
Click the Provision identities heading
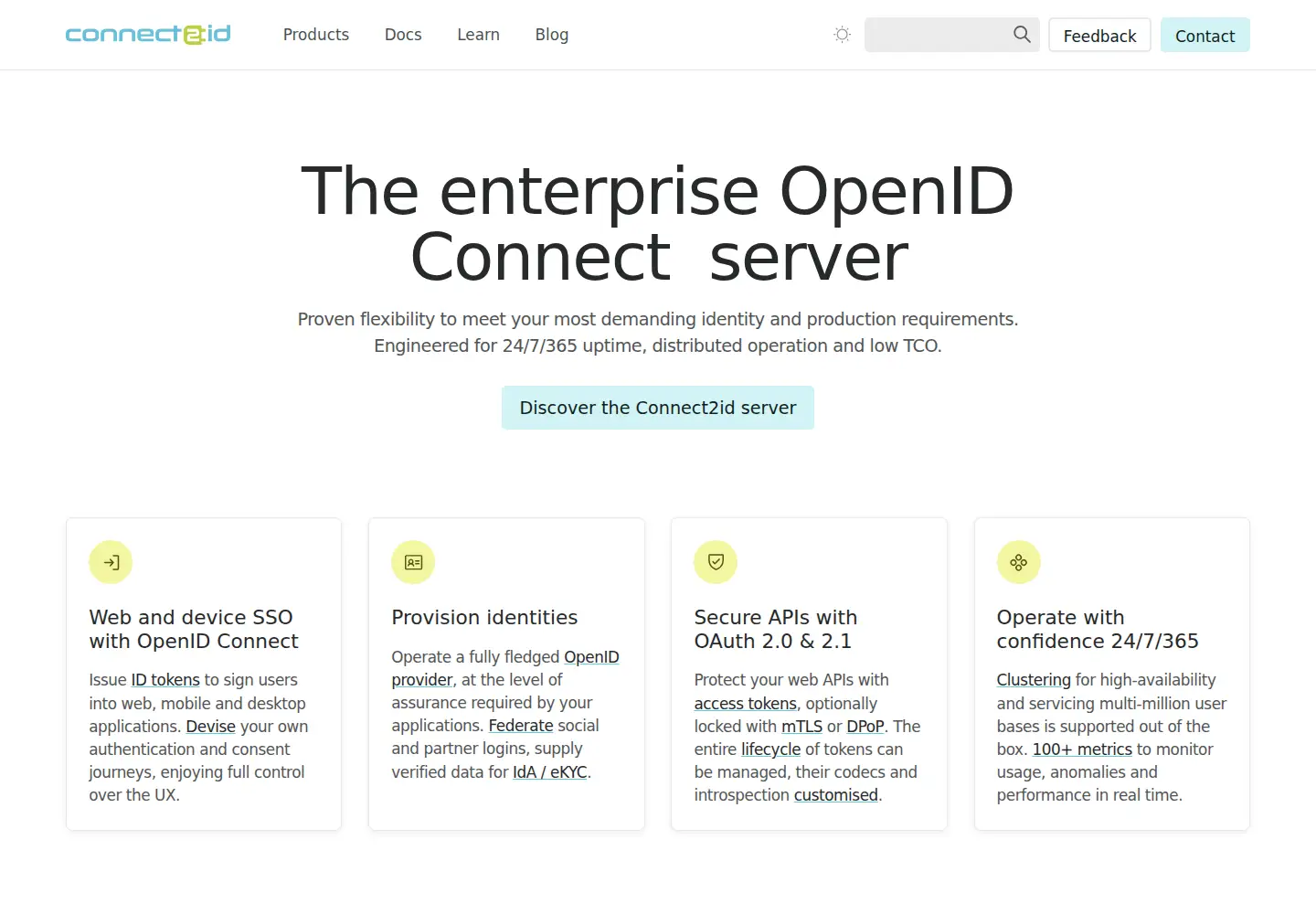pos(484,618)
